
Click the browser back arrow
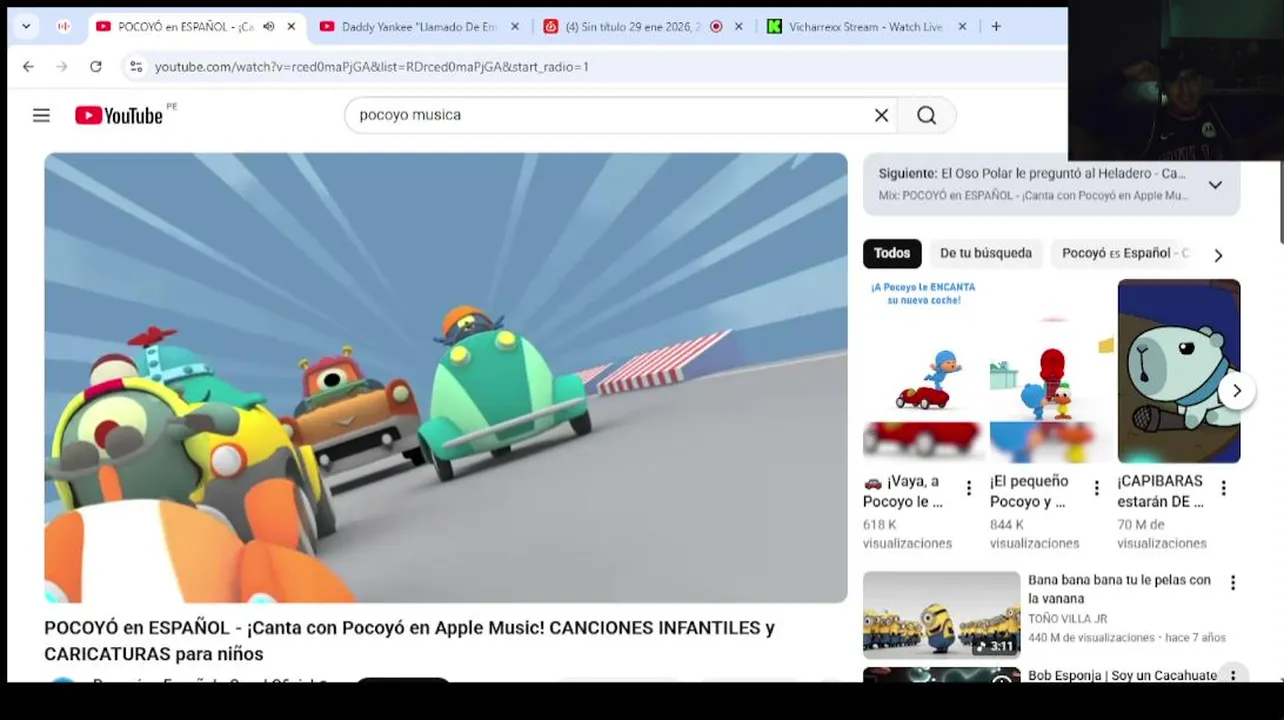point(28,67)
